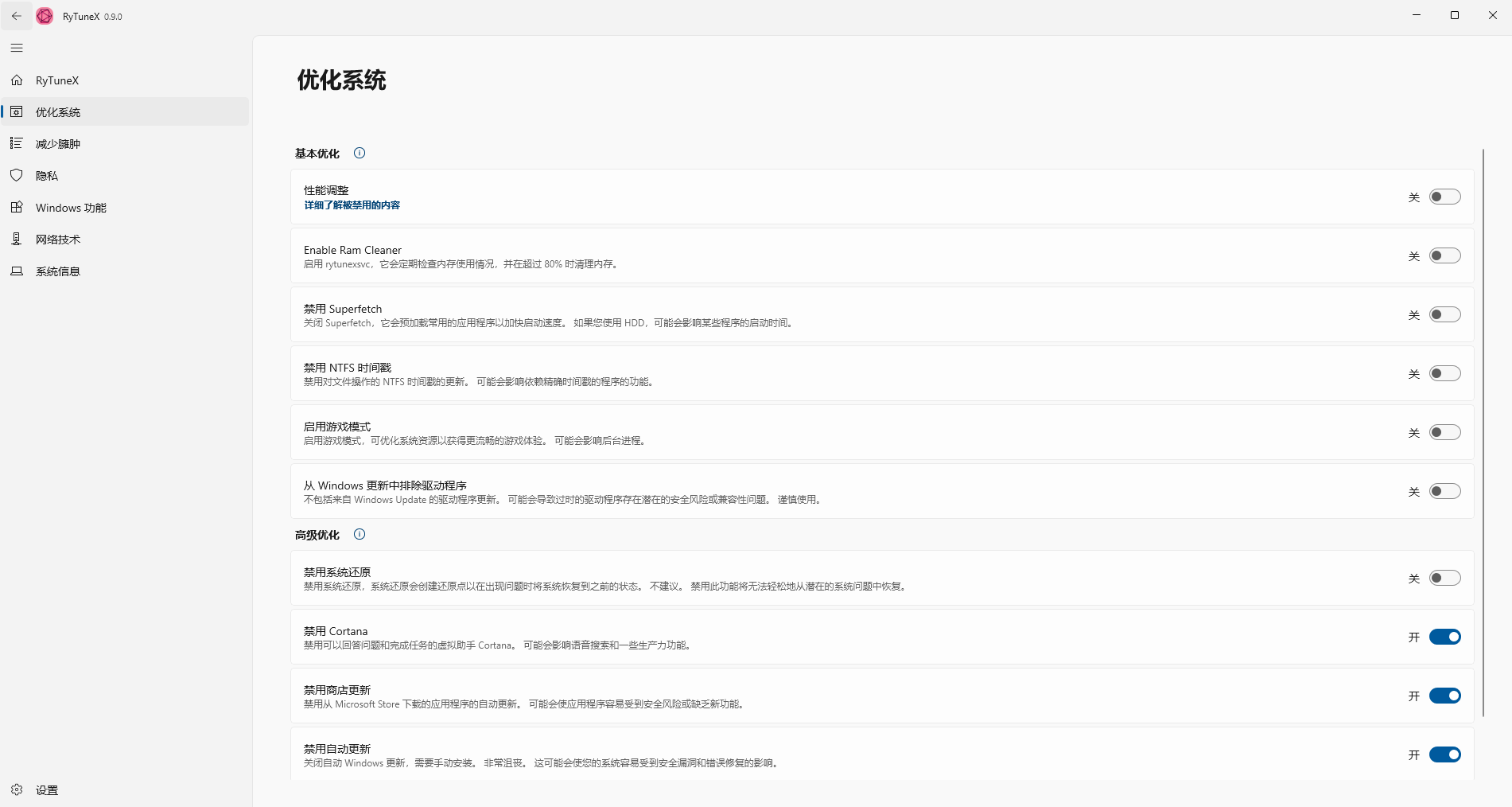The image size is (1512, 807).
Task: Toggle the hamburger navigation menu
Action: pos(17,48)
